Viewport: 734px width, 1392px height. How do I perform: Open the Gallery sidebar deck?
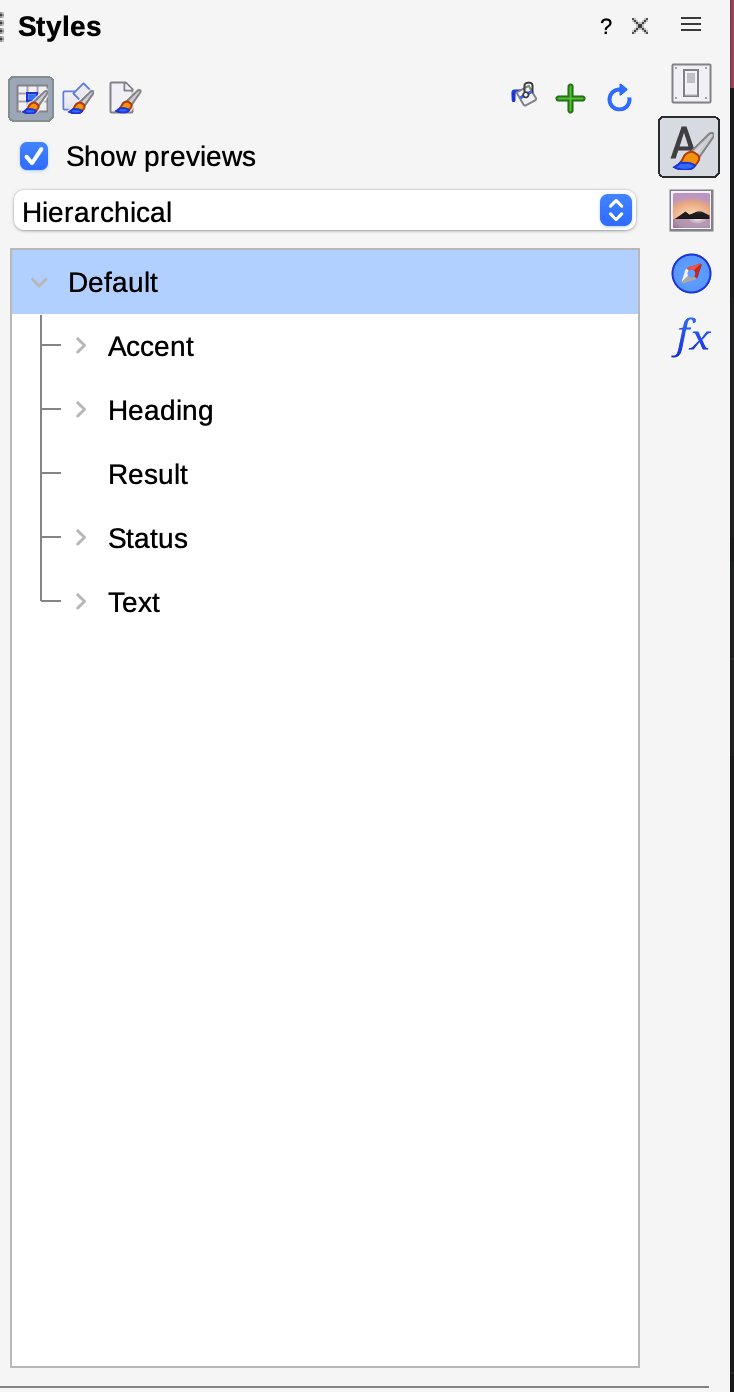click(x=691, y=210)
